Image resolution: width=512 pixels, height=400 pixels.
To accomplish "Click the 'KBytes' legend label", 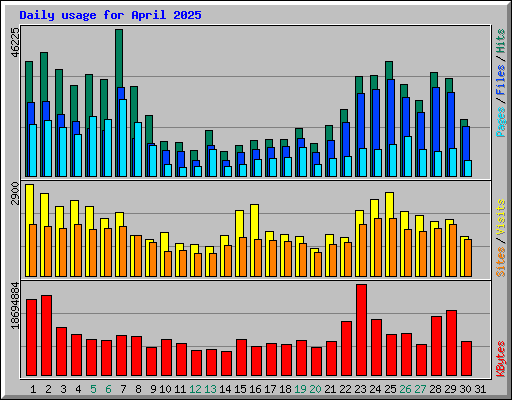I will (501, 359).
